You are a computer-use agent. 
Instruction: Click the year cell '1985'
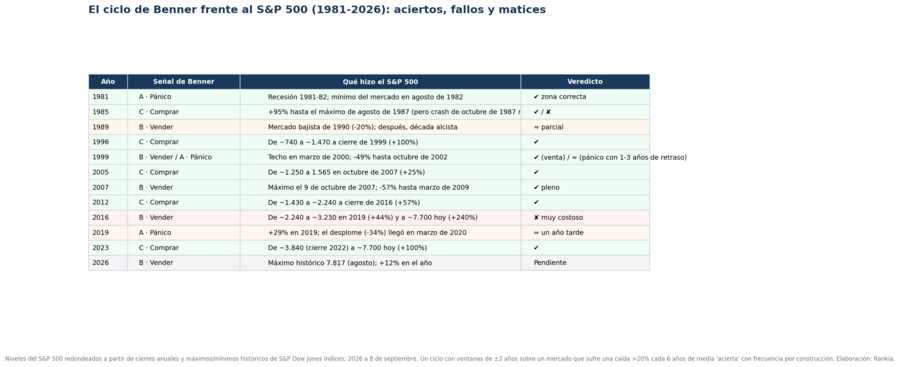(108, 112)
